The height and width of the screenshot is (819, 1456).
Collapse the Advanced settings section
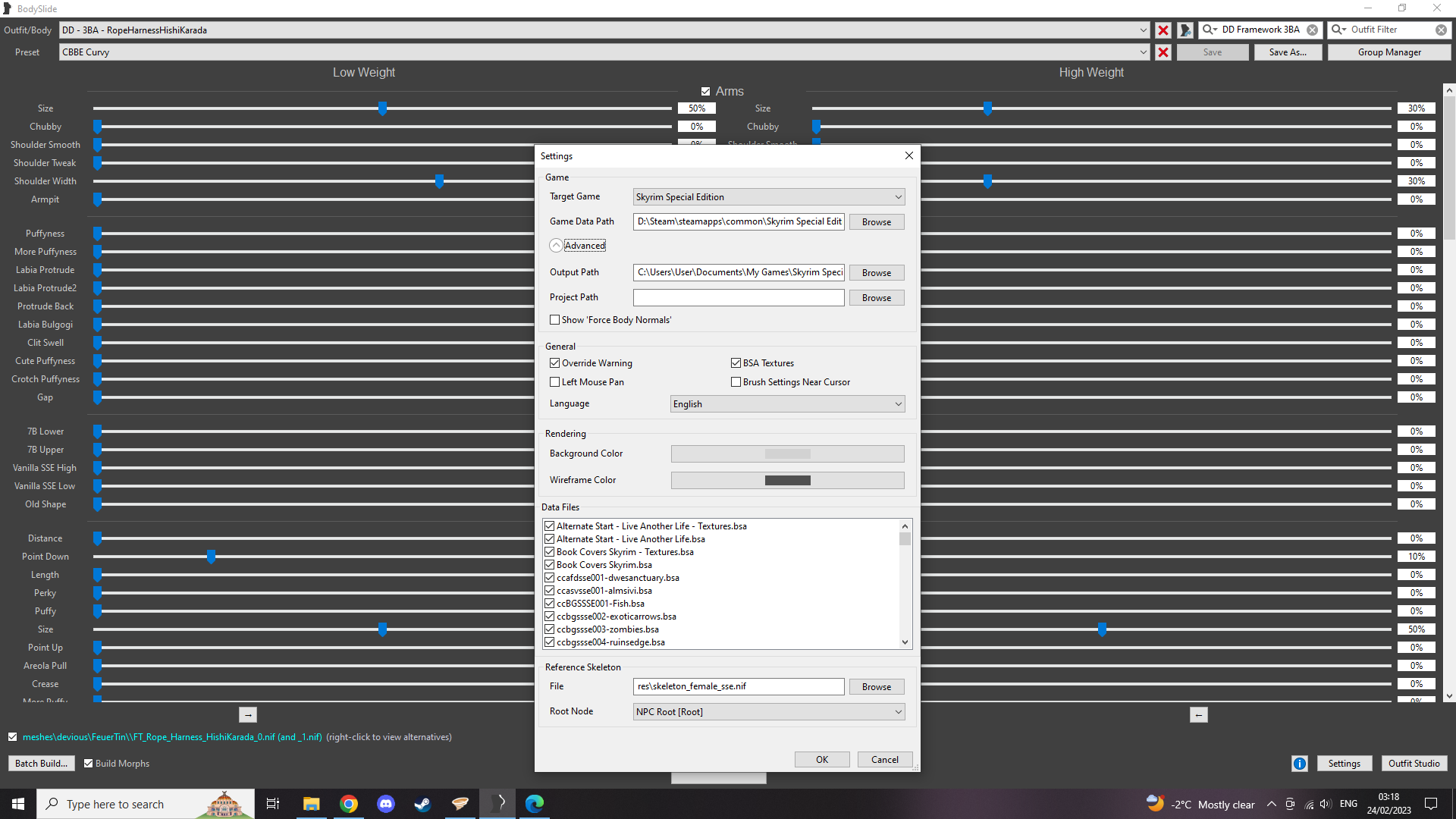tap(556, 246)
